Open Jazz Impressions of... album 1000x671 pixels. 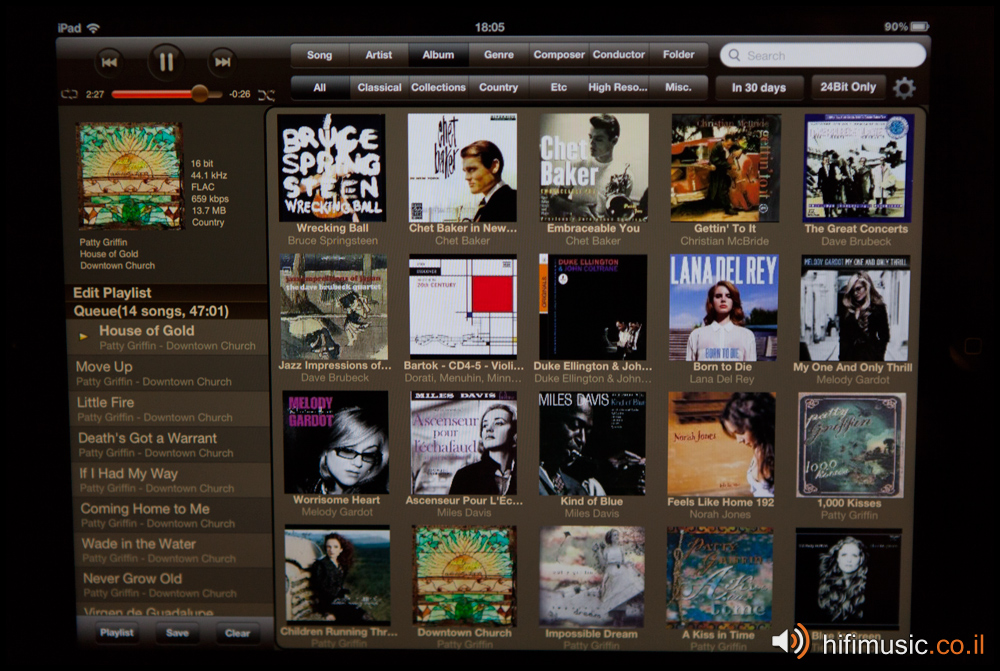coord(334,306)
